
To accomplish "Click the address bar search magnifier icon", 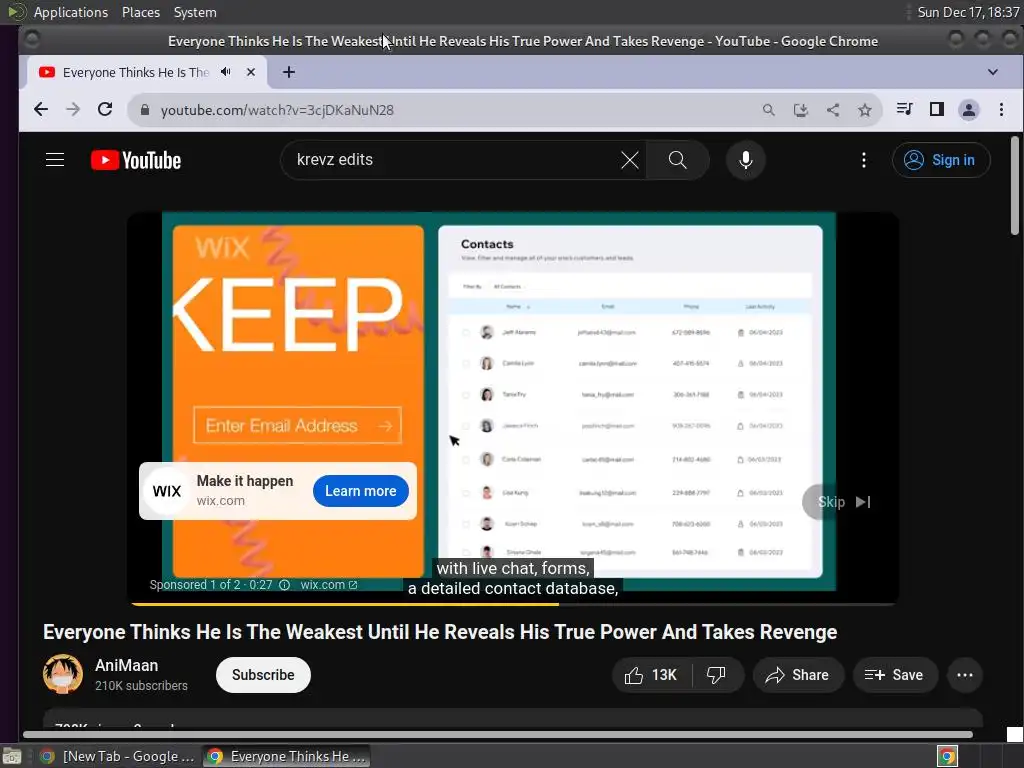I will 769,110.
